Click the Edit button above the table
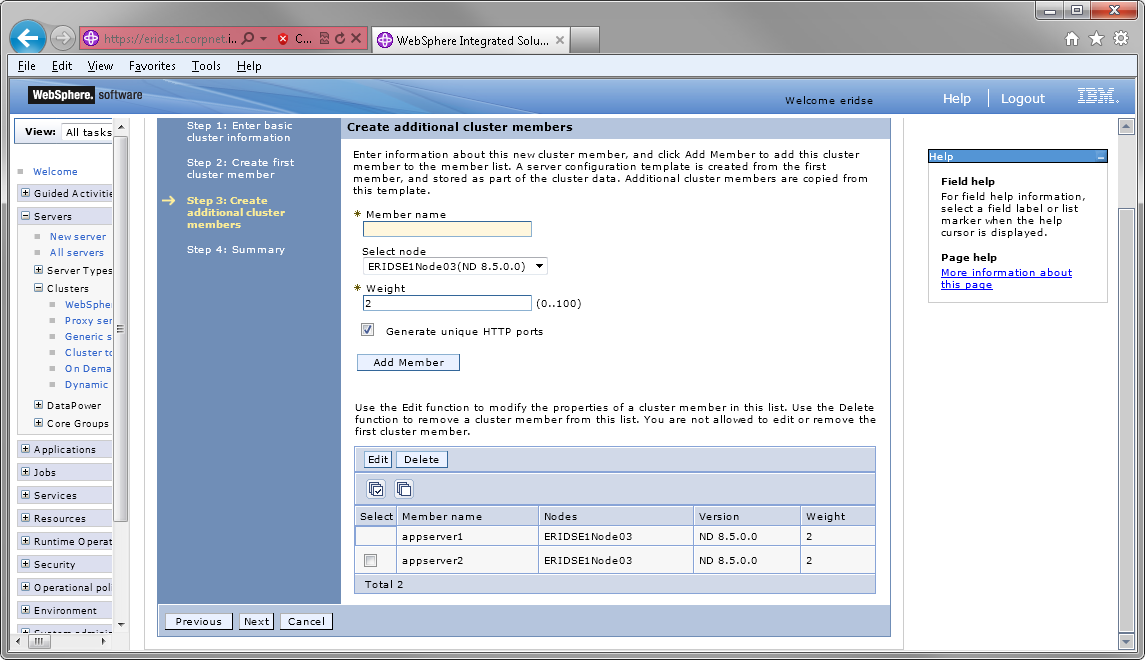1145x660 pixels. click(378, 459)
